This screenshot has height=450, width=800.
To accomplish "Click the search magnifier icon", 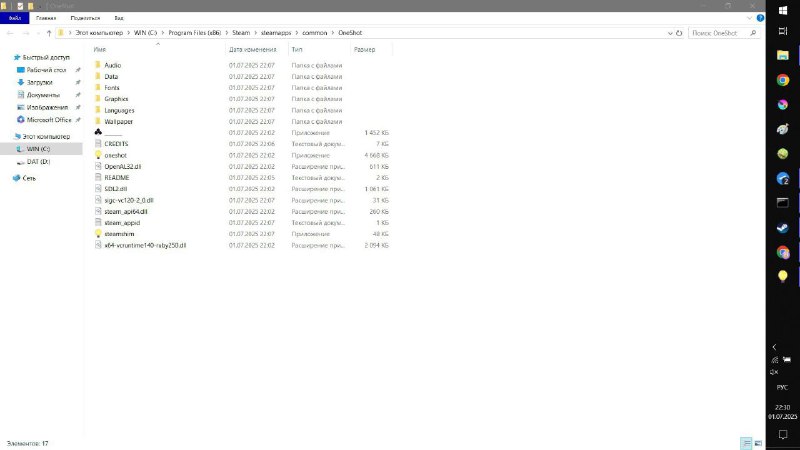I will (x=753, y=33).
